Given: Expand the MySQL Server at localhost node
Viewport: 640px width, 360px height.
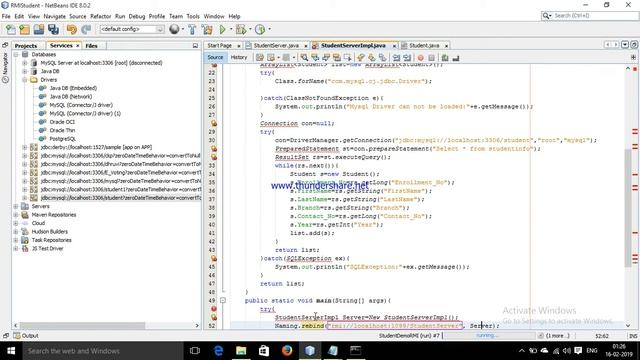Looking at the screenshot, I should pyautogui.click(x=24, y=63).
